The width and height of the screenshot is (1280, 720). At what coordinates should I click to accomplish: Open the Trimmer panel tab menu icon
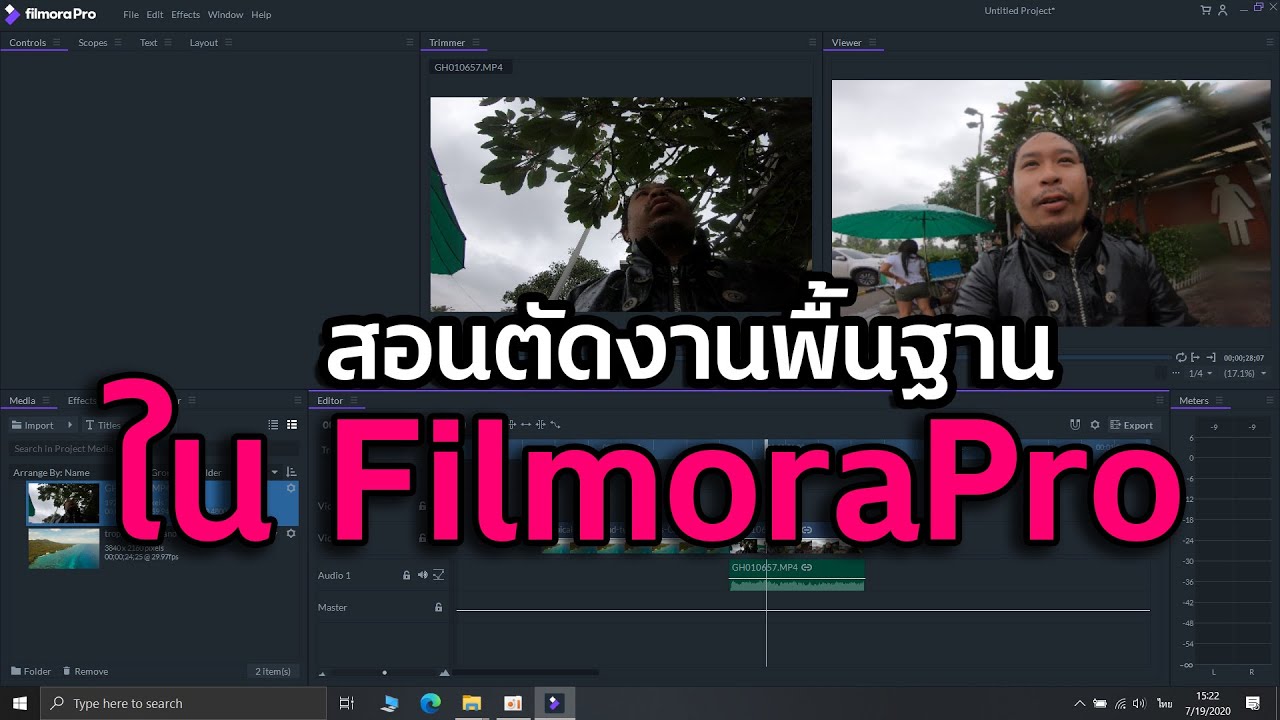tap(476, 43)
